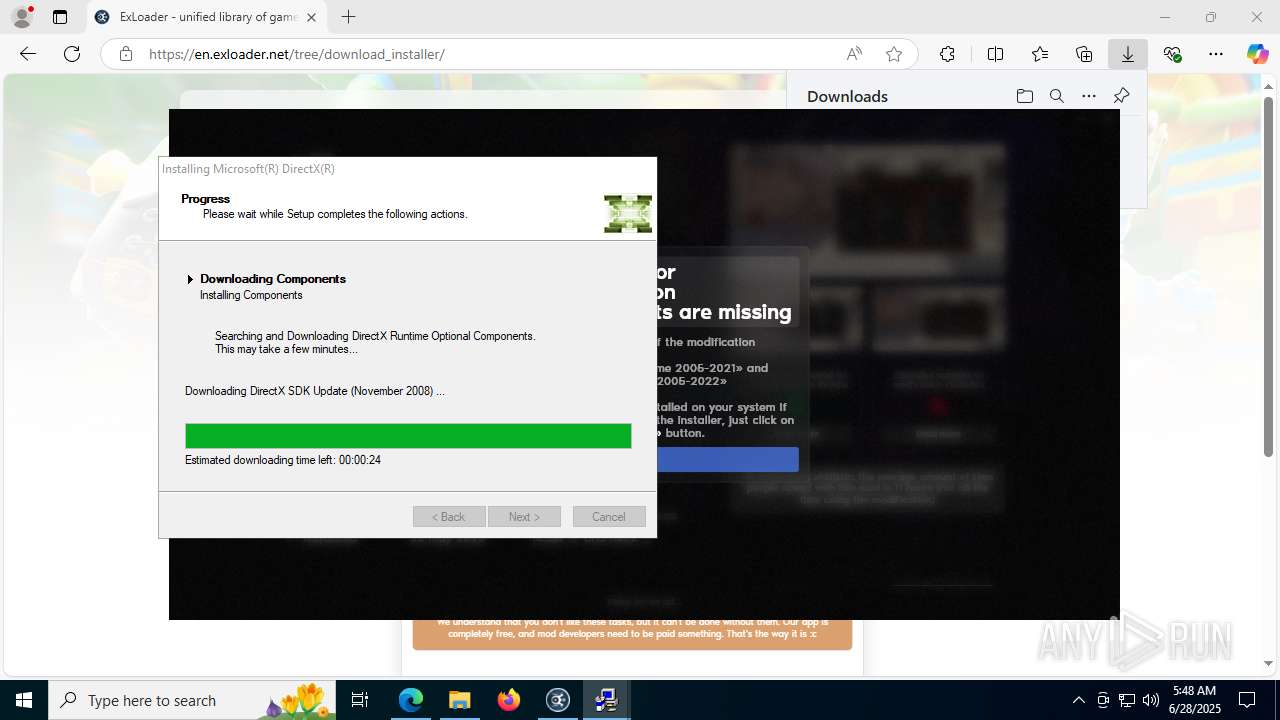
Task: Select the Installing Components step text
Action: [x=251, y=295]
